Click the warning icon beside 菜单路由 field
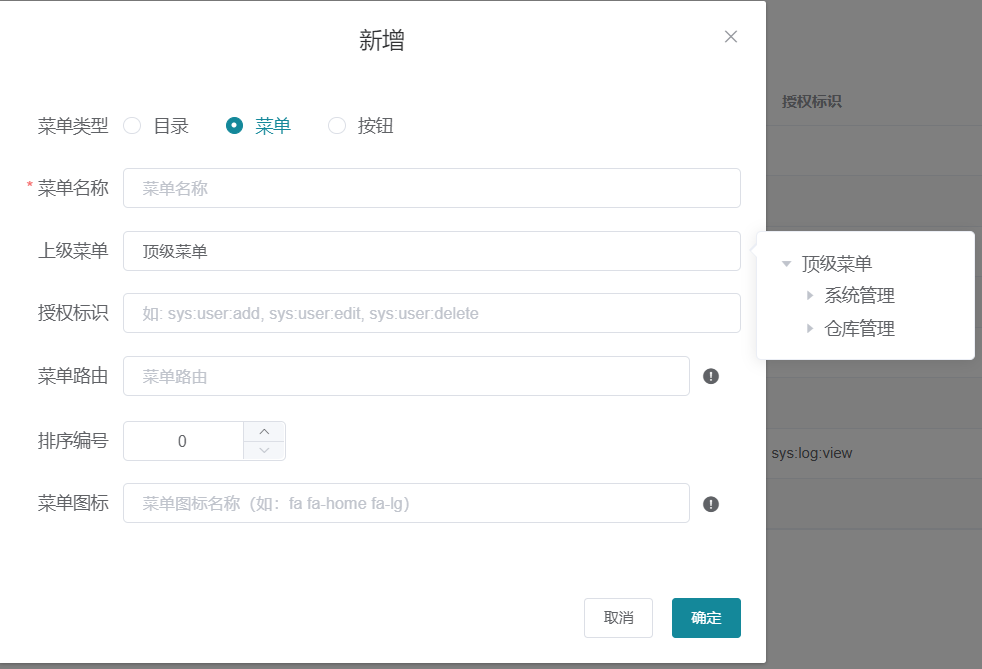Screen dimensions: 982x669 [710, 376]
